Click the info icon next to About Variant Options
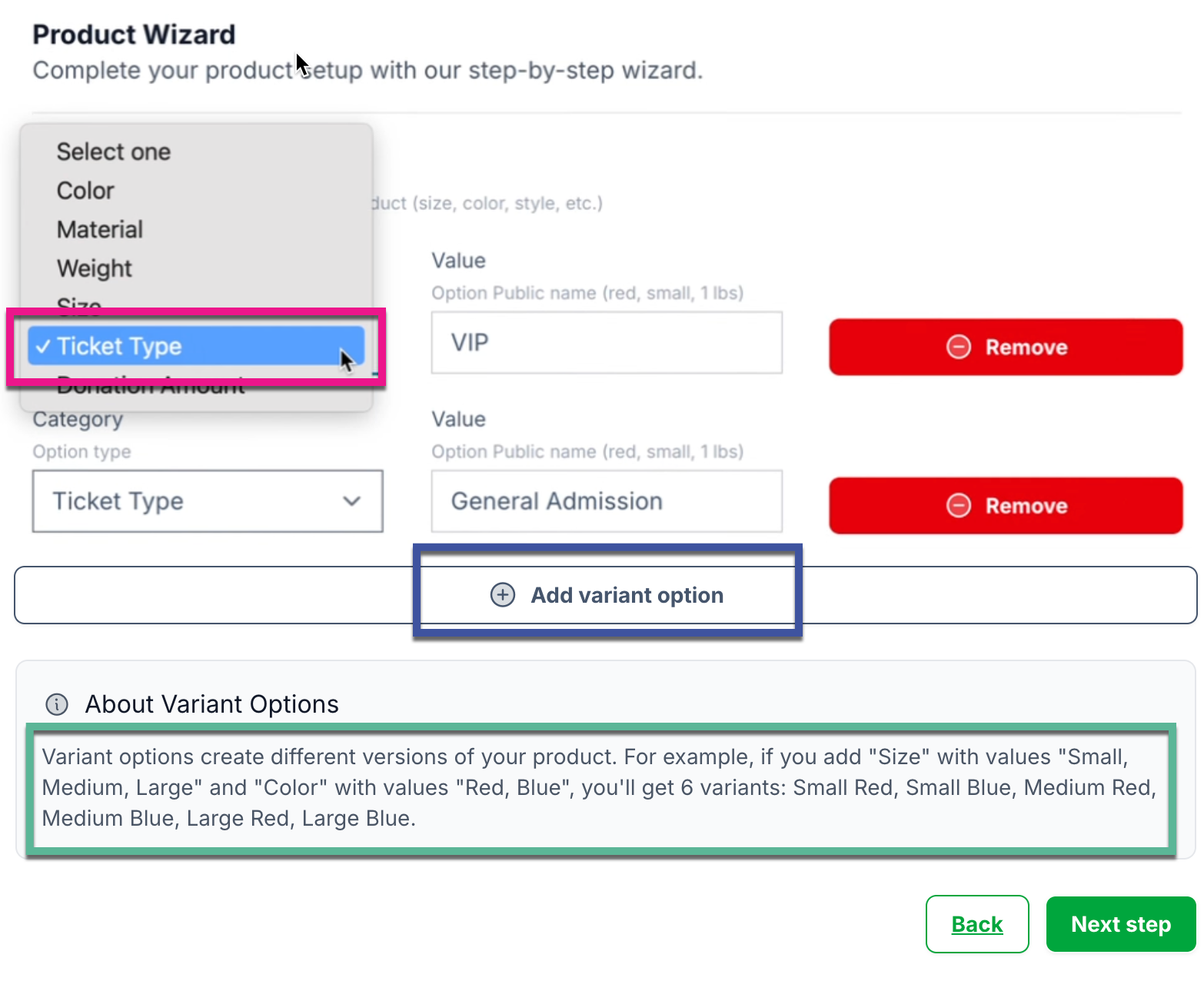The image size is (1204, 981). pos(57,704)
